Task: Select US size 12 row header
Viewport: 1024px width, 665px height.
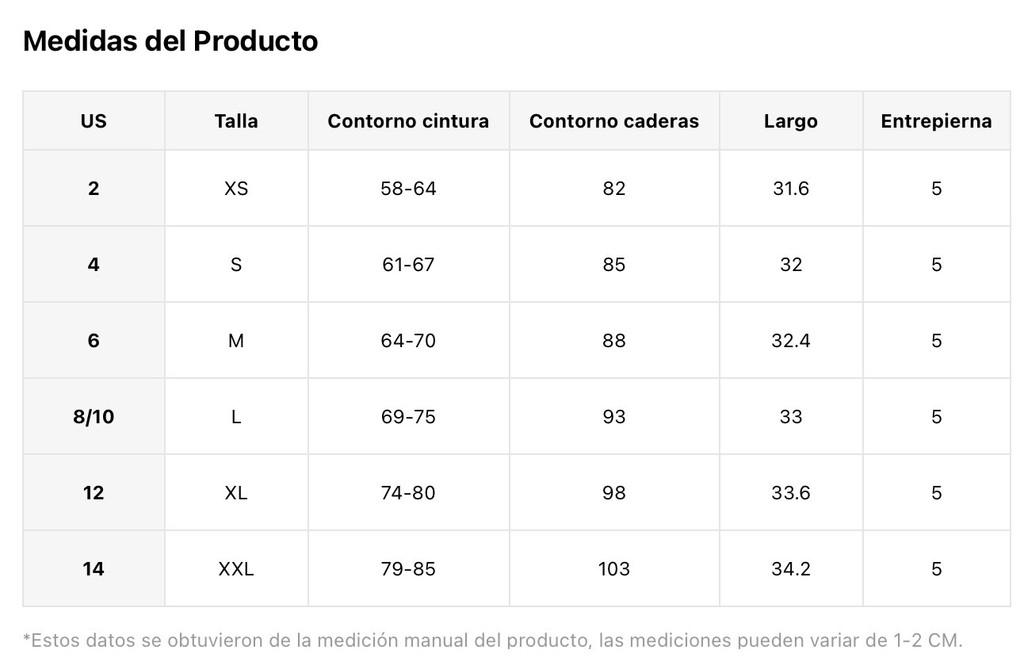Action: [x=93, y=492]
